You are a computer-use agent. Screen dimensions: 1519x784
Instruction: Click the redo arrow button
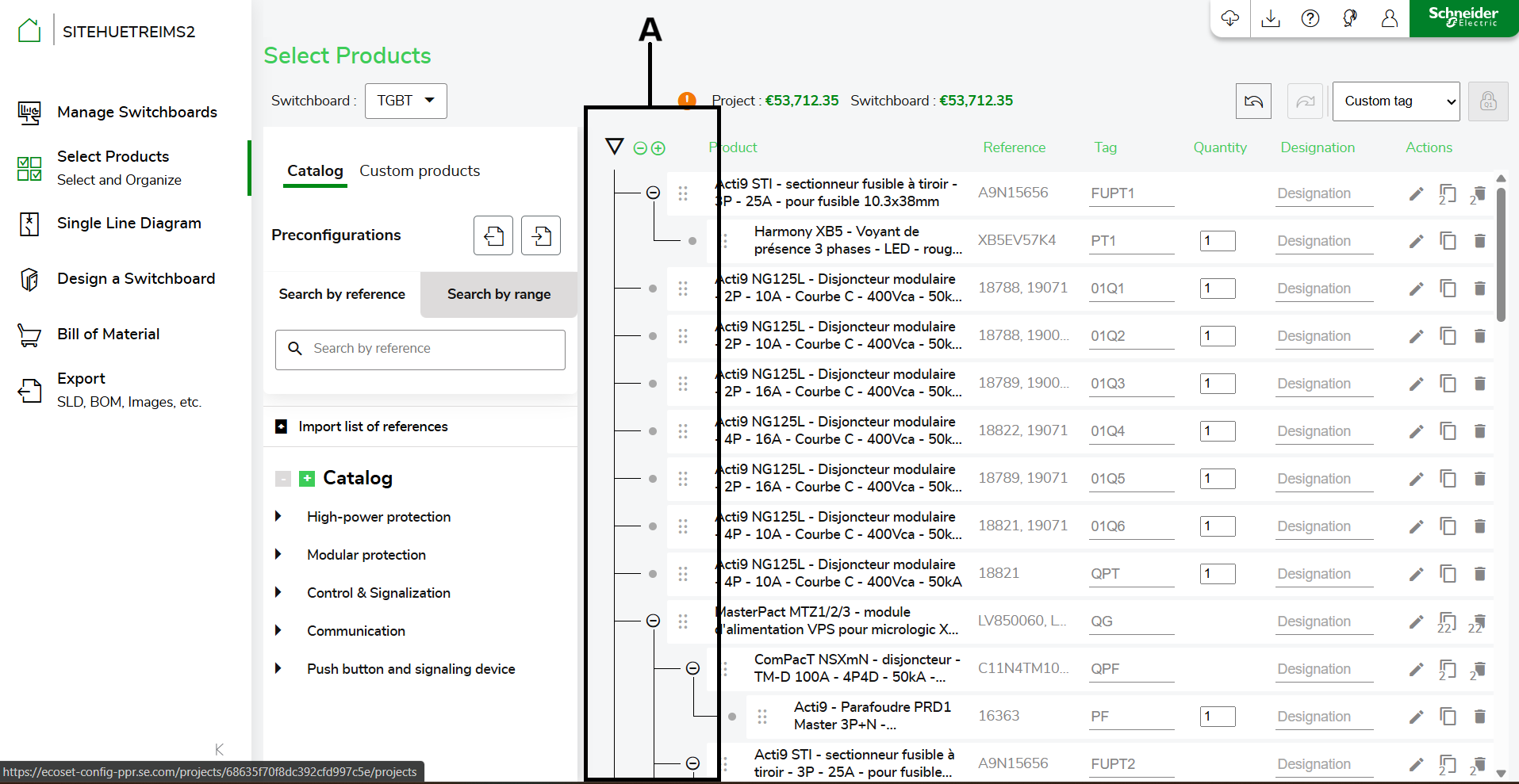(1305, 101)
